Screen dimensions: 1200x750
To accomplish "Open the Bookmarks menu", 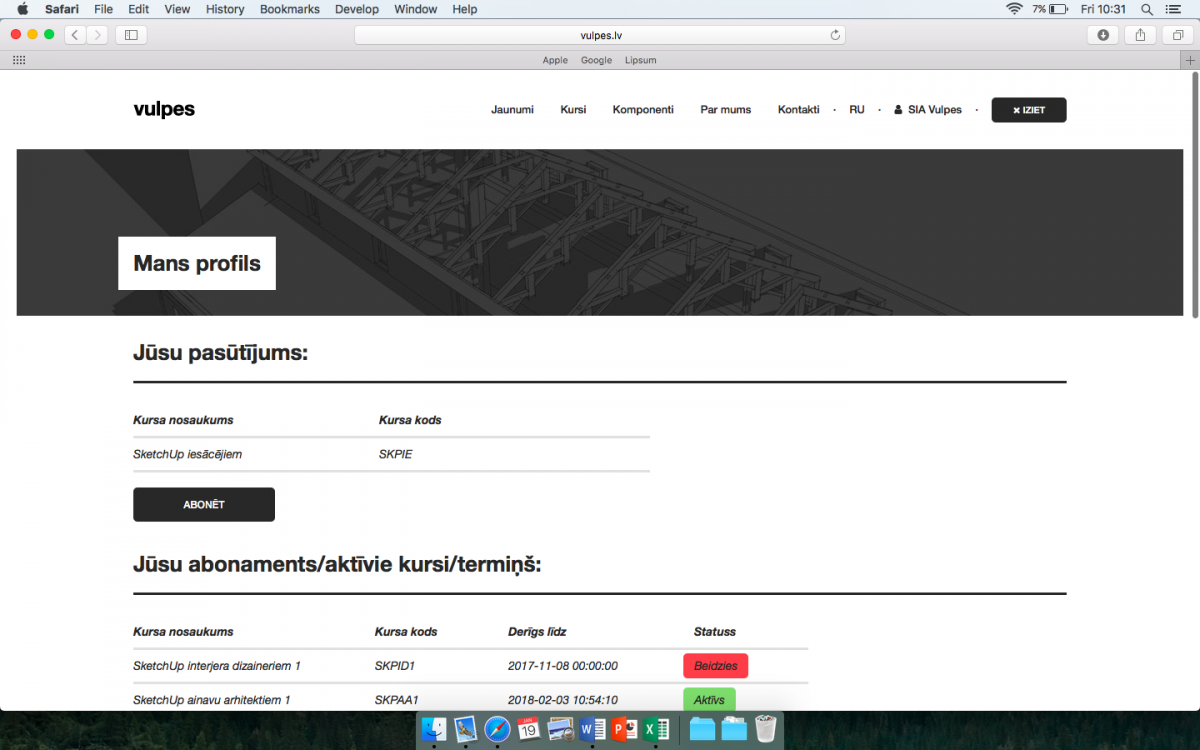I will [289, 9].
